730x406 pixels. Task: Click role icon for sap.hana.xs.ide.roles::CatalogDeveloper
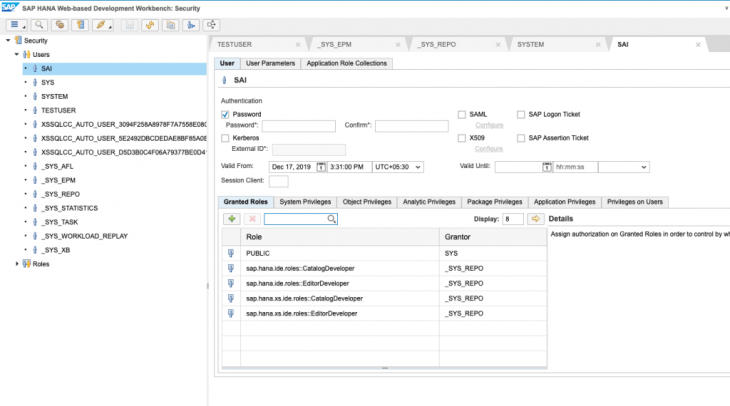[x=231, y=298]
